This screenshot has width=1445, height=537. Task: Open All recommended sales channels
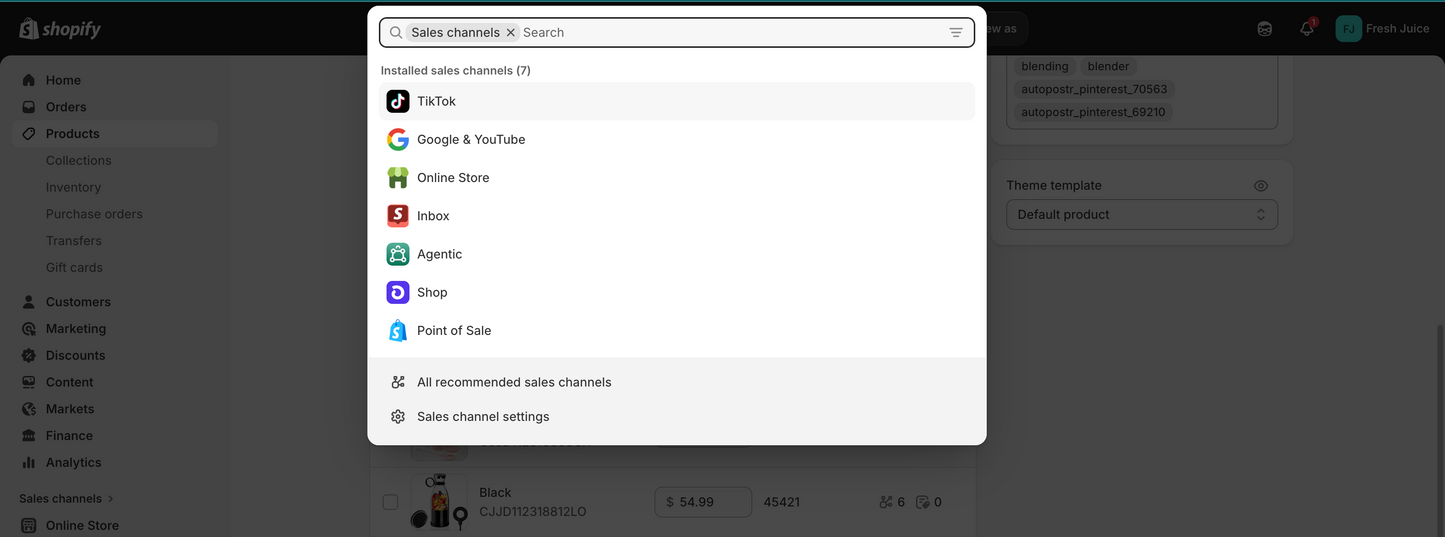pos(676,382)
